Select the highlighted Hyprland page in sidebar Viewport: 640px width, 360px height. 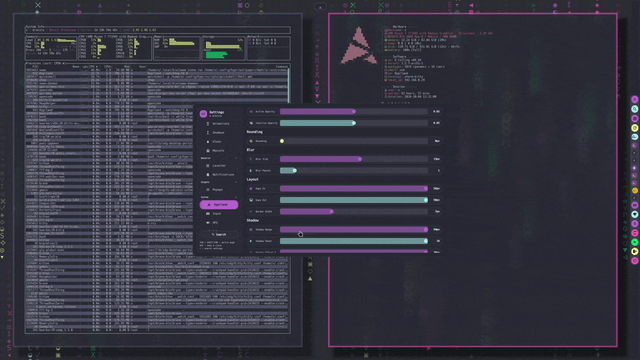(x=219, y=204)
